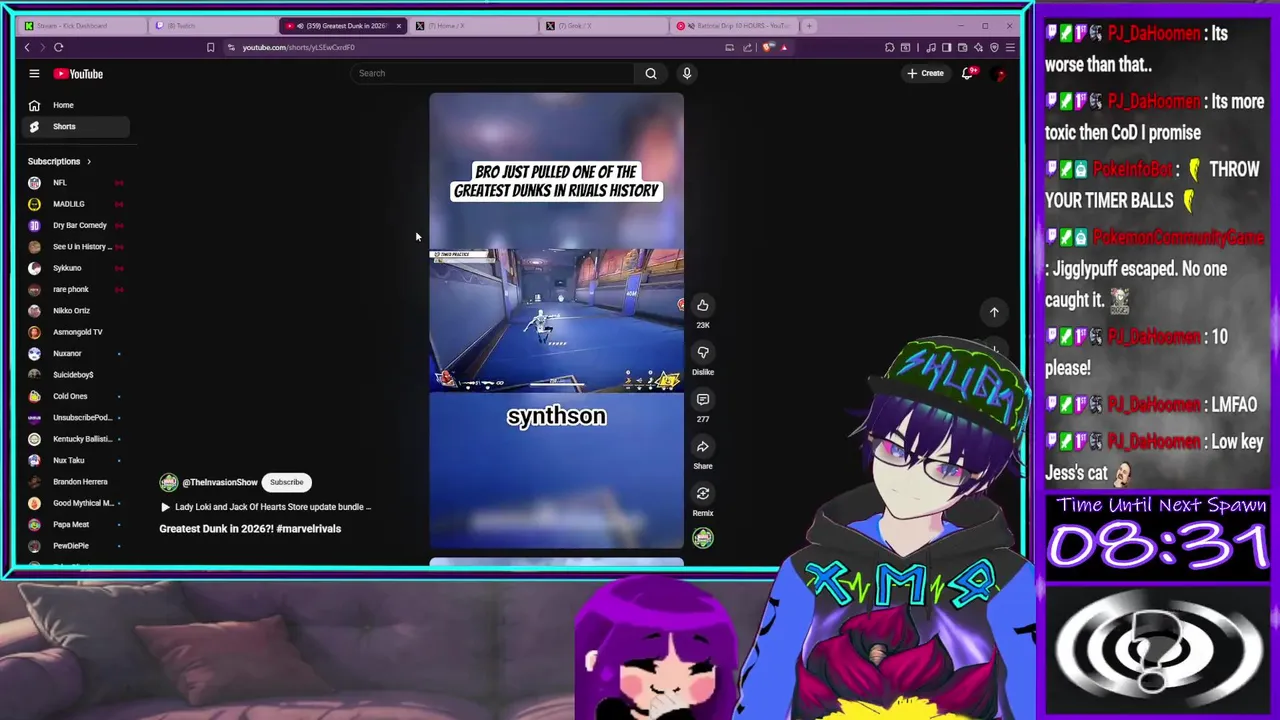Viewport: 1280px width, 720px height.
Task: Navigate back in the browser
Action: point(27,47)
